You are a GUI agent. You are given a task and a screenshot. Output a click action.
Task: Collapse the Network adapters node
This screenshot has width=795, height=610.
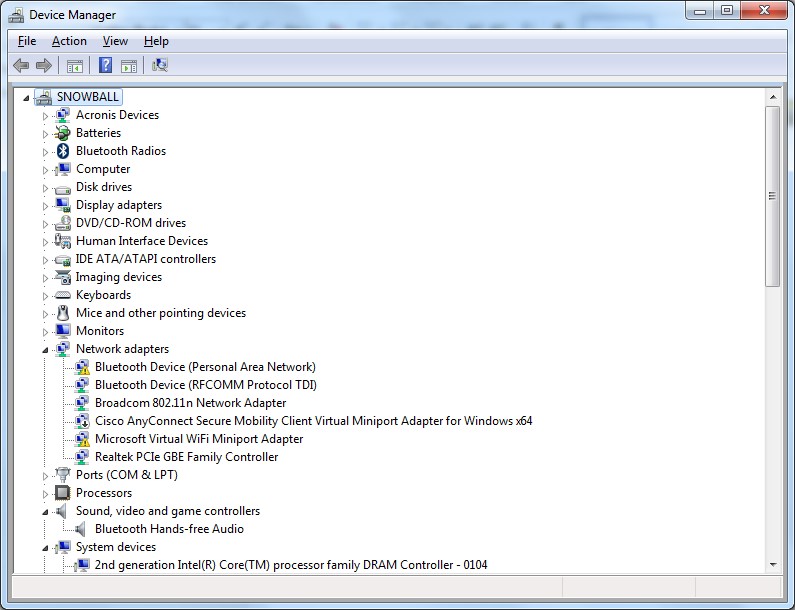click(x=45, y=350)
